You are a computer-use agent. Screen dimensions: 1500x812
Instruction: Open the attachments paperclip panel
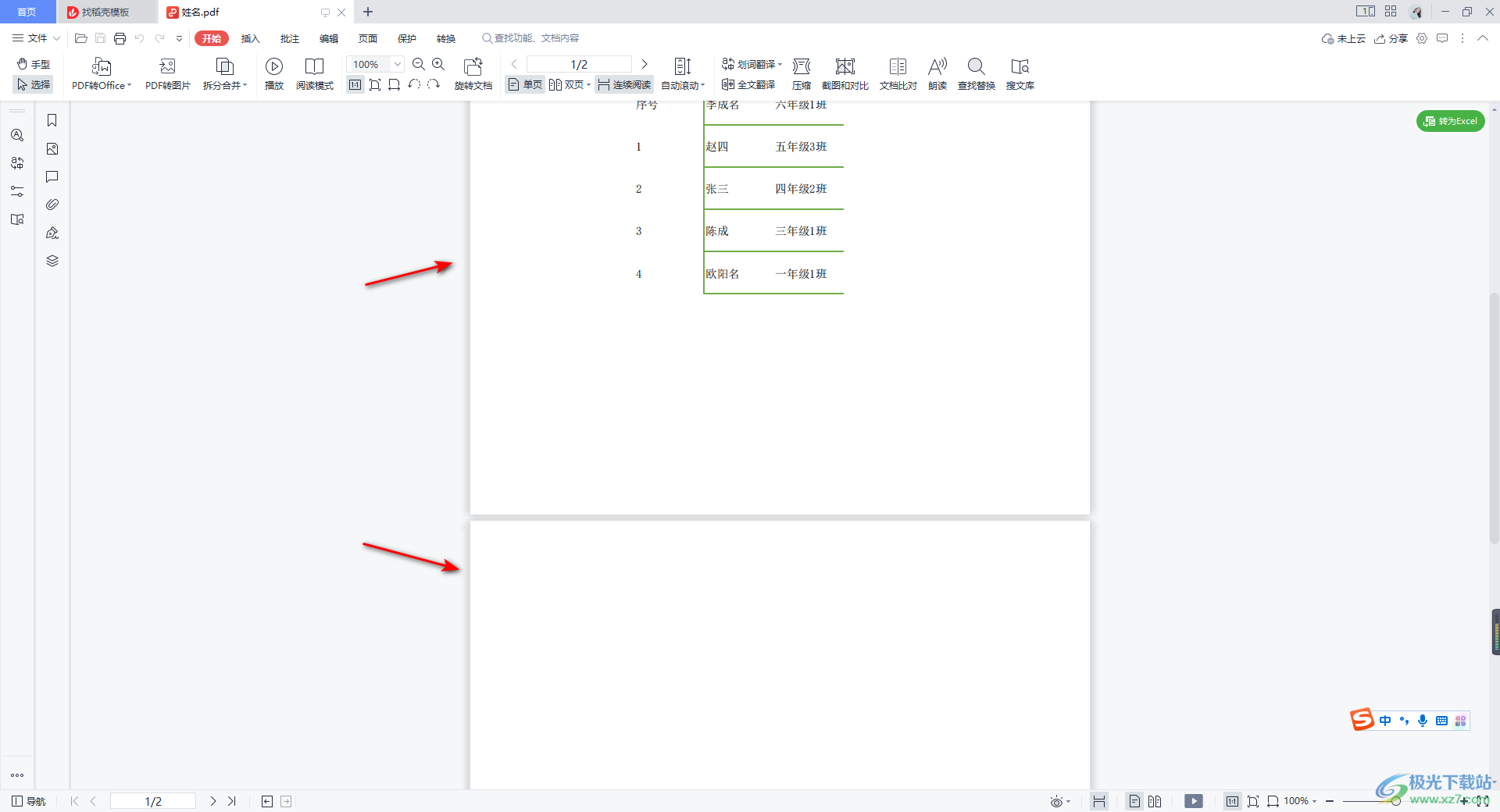point(52,205)
